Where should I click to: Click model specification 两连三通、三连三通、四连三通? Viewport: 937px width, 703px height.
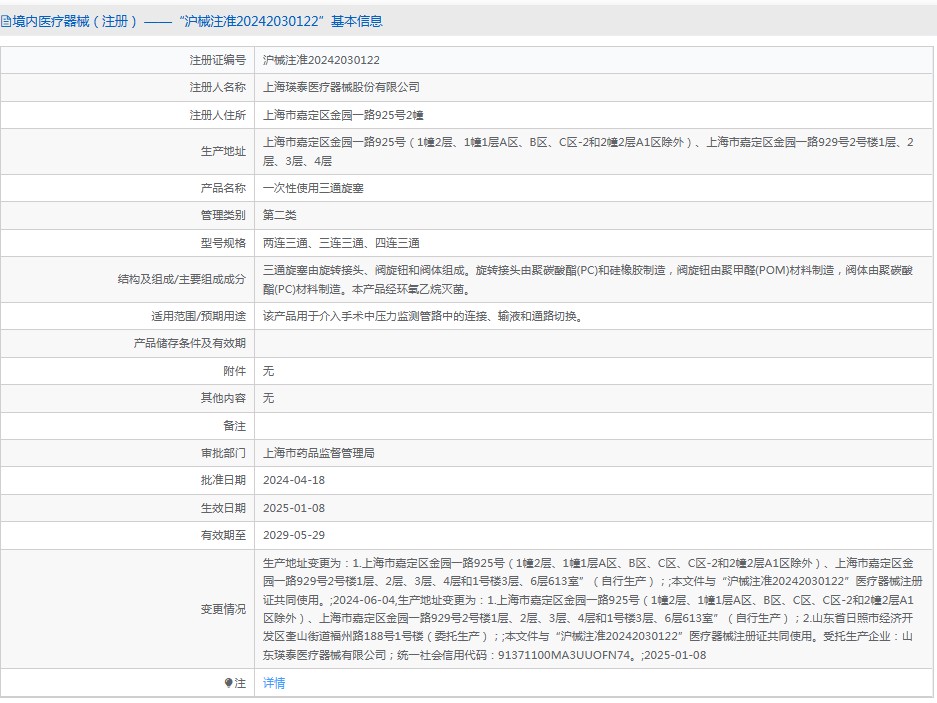coord(341,243)
